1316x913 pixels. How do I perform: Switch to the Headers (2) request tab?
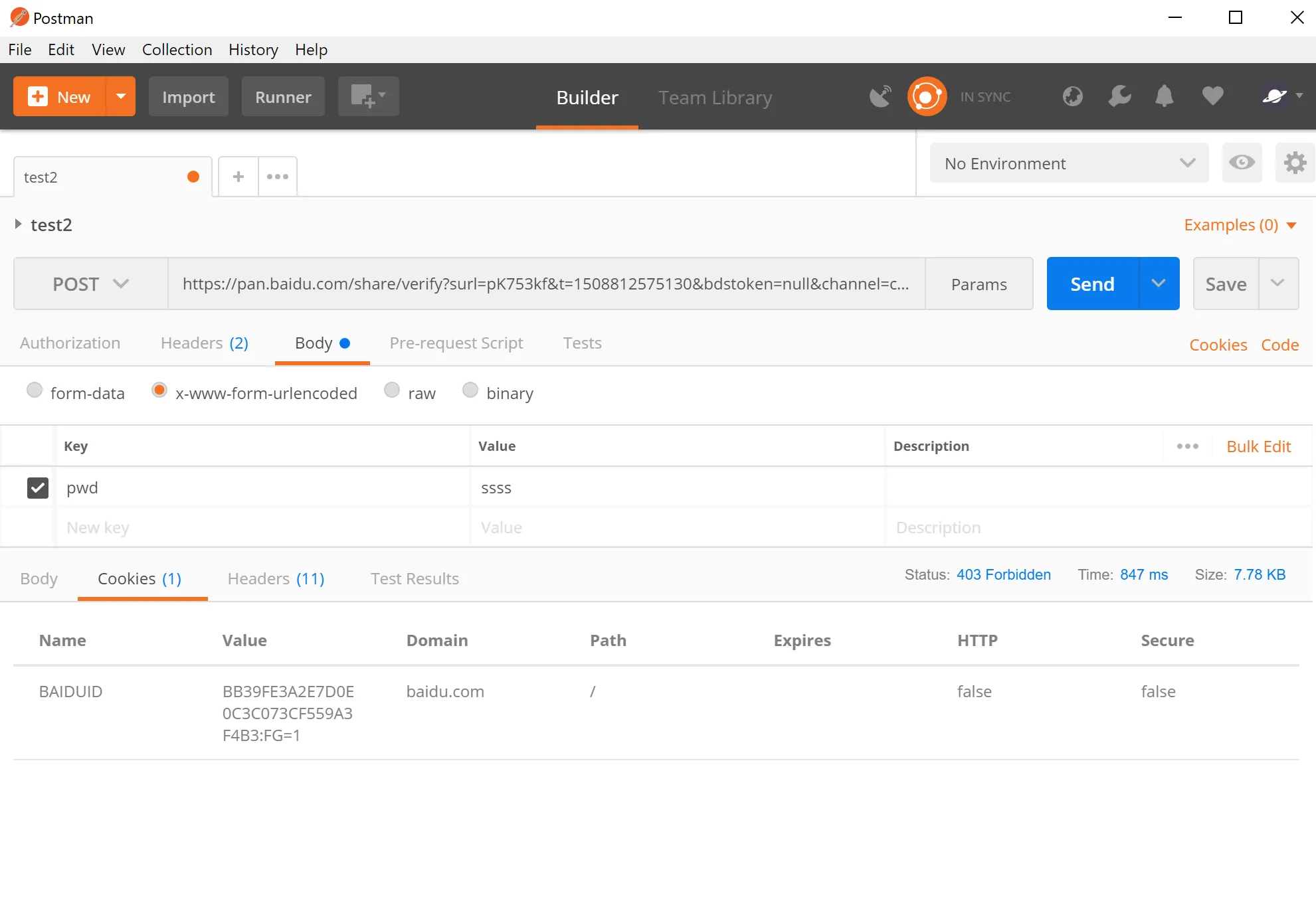pos(204,343)
